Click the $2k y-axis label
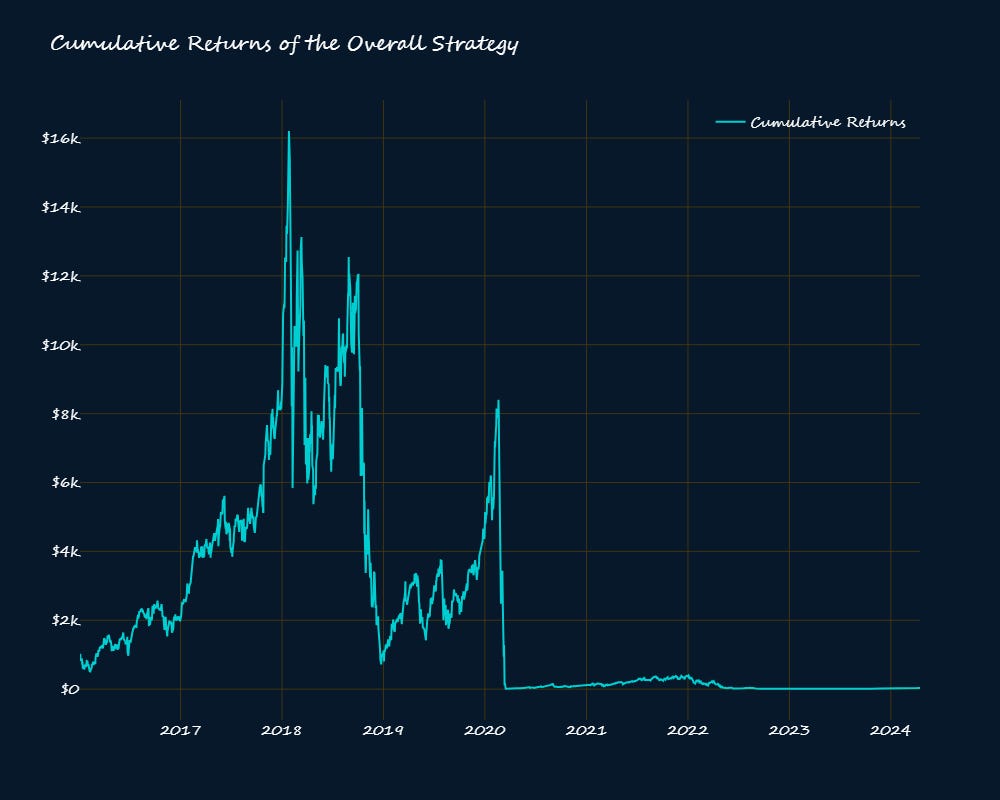 [x=66, y=620]
